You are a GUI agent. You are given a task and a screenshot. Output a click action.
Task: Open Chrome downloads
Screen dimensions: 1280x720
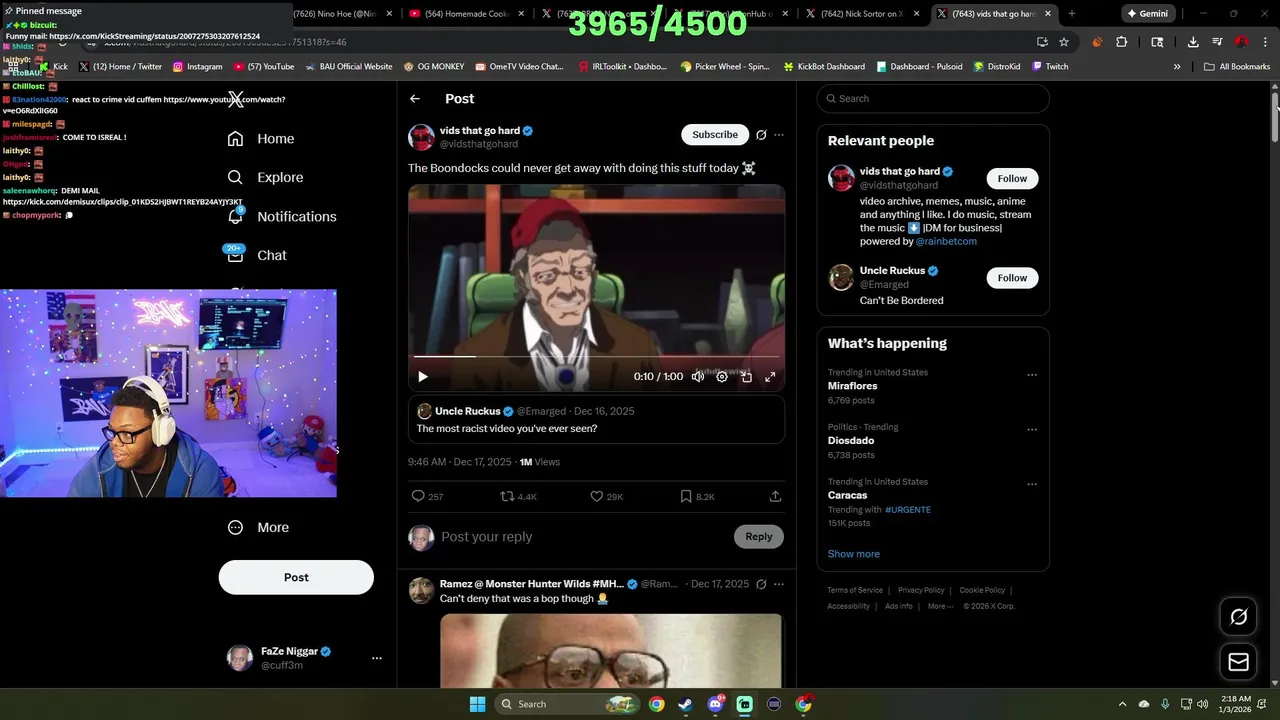coord(1193,42)
